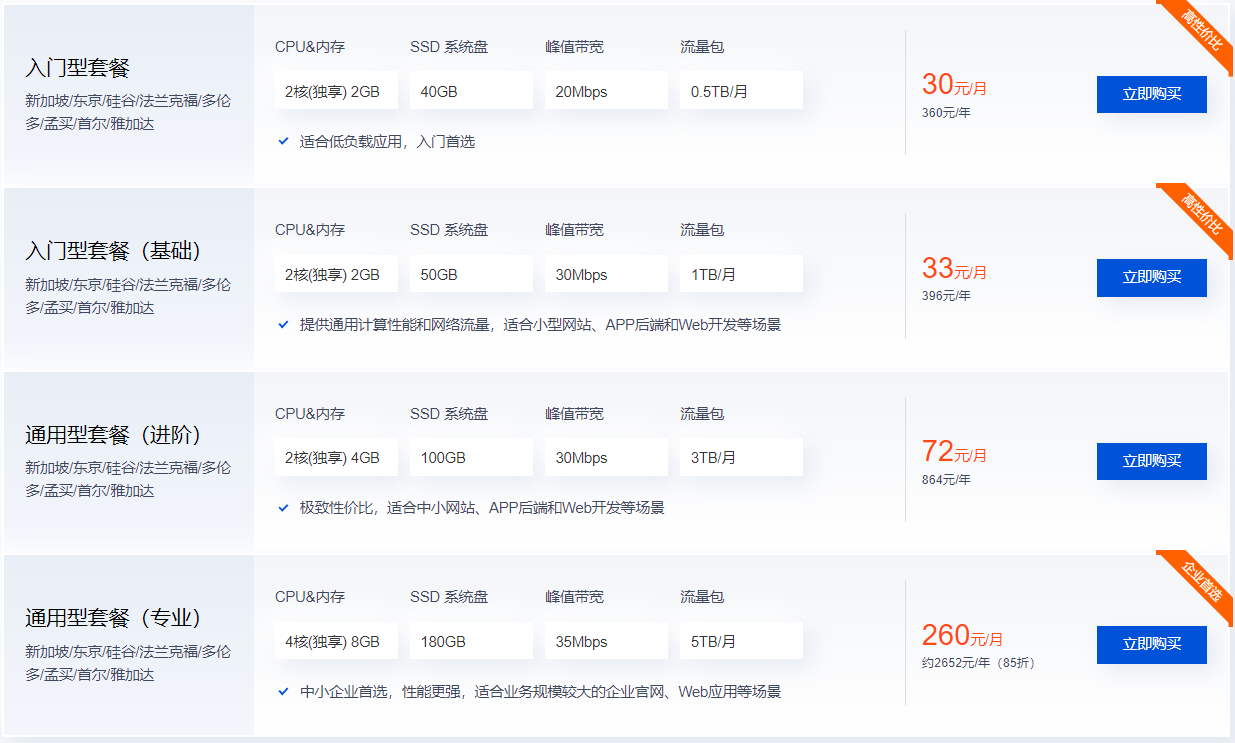Click the 0.5TB/月 traffic value
The height and width of the screenshot is (743, 1235).
point(741,91)
